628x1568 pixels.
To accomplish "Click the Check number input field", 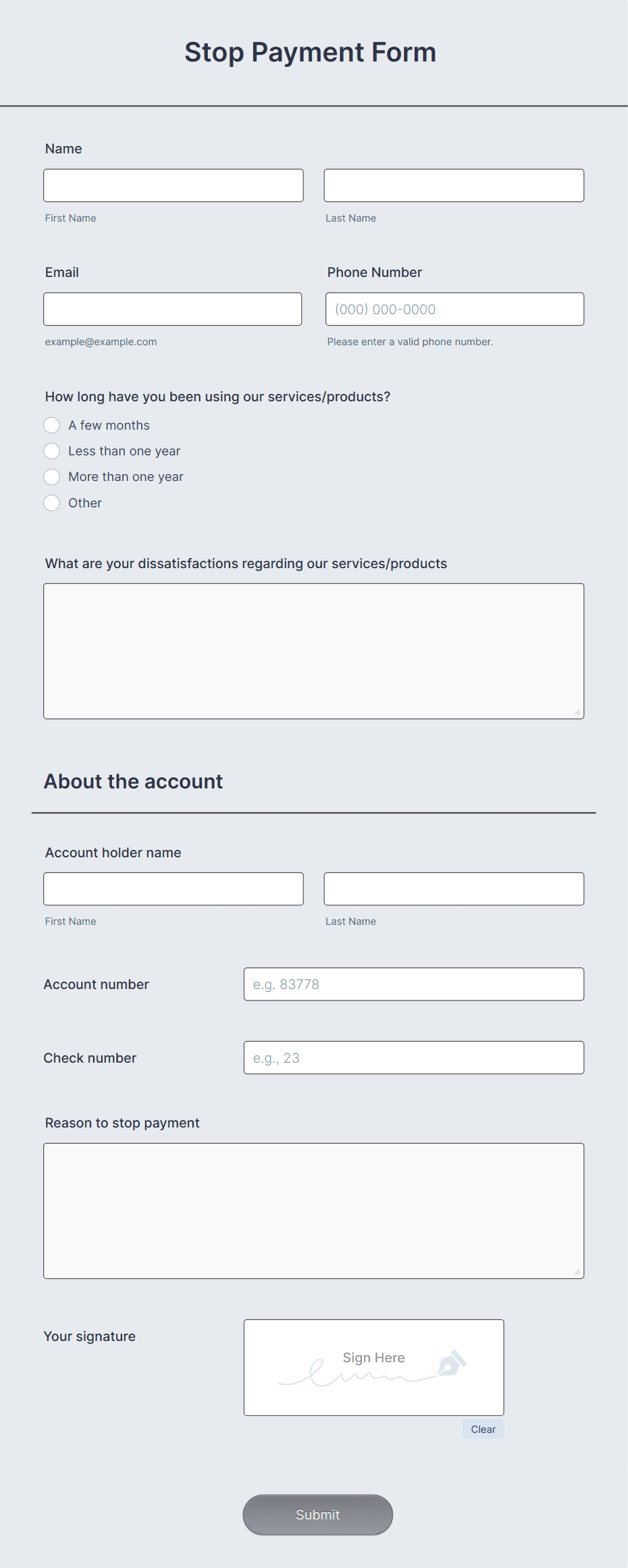I will point(414,1057).
